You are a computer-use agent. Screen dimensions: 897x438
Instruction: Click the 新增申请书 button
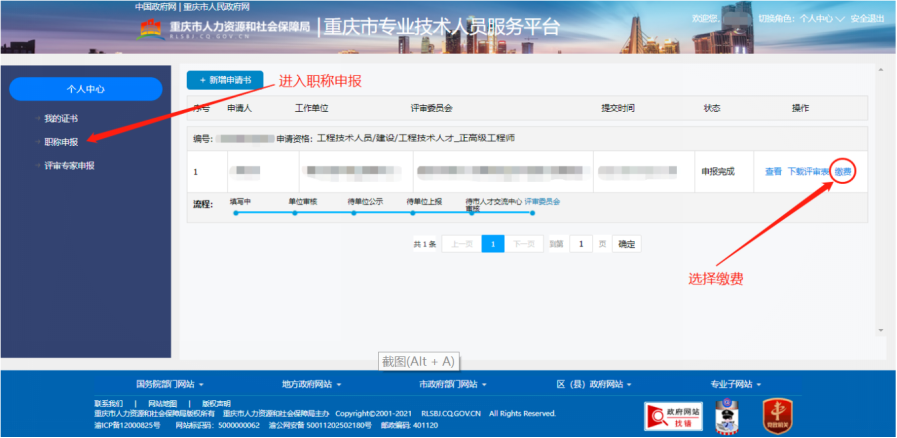[225, 79]
